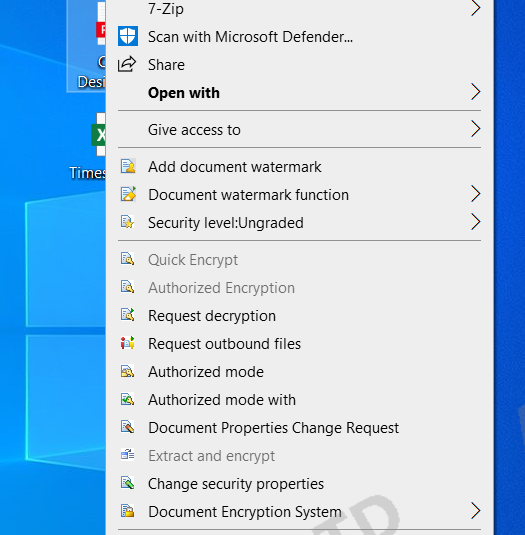Choose Document Properties Change Request
Image resolution: width=525 pixels, height=535 pixels.
tap(300, 427)
